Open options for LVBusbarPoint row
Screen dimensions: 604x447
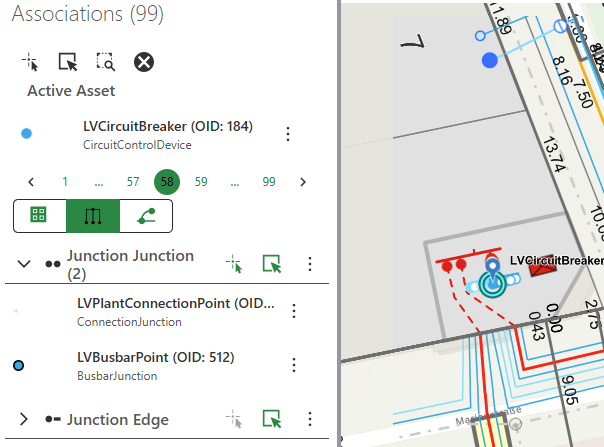coord(294,365)
